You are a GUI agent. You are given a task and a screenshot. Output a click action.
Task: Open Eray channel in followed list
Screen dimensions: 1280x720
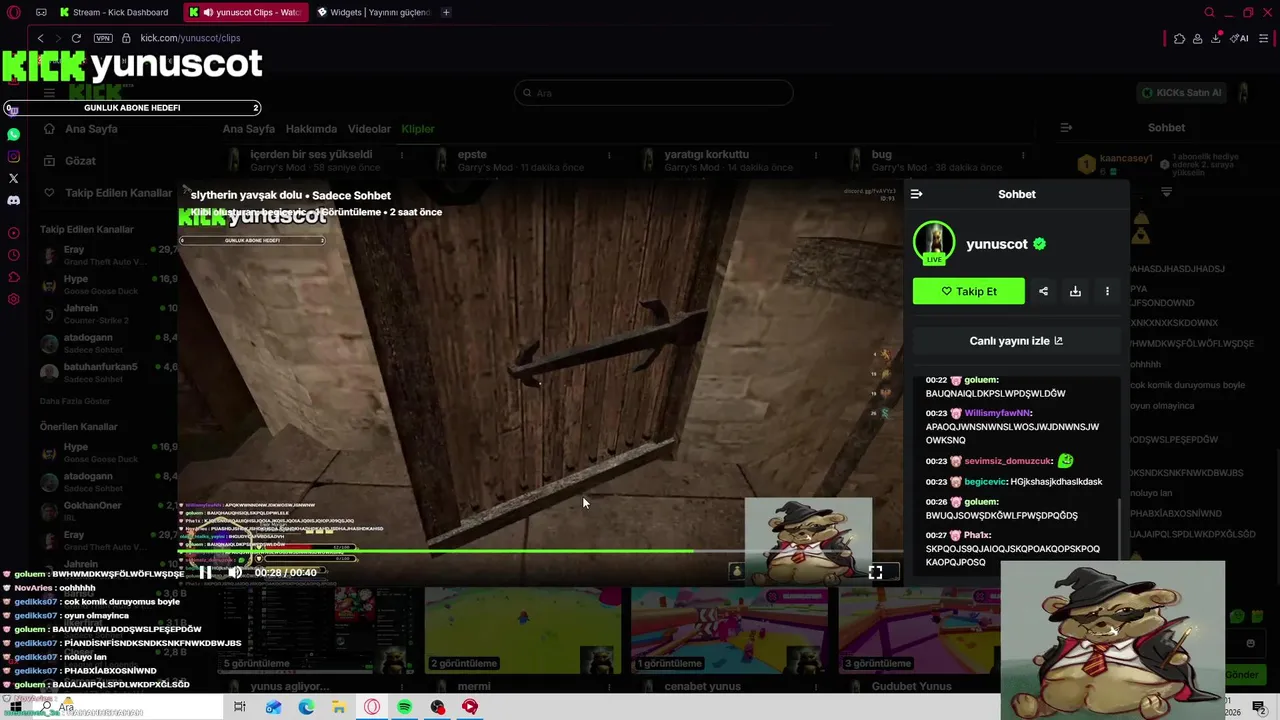108,255
